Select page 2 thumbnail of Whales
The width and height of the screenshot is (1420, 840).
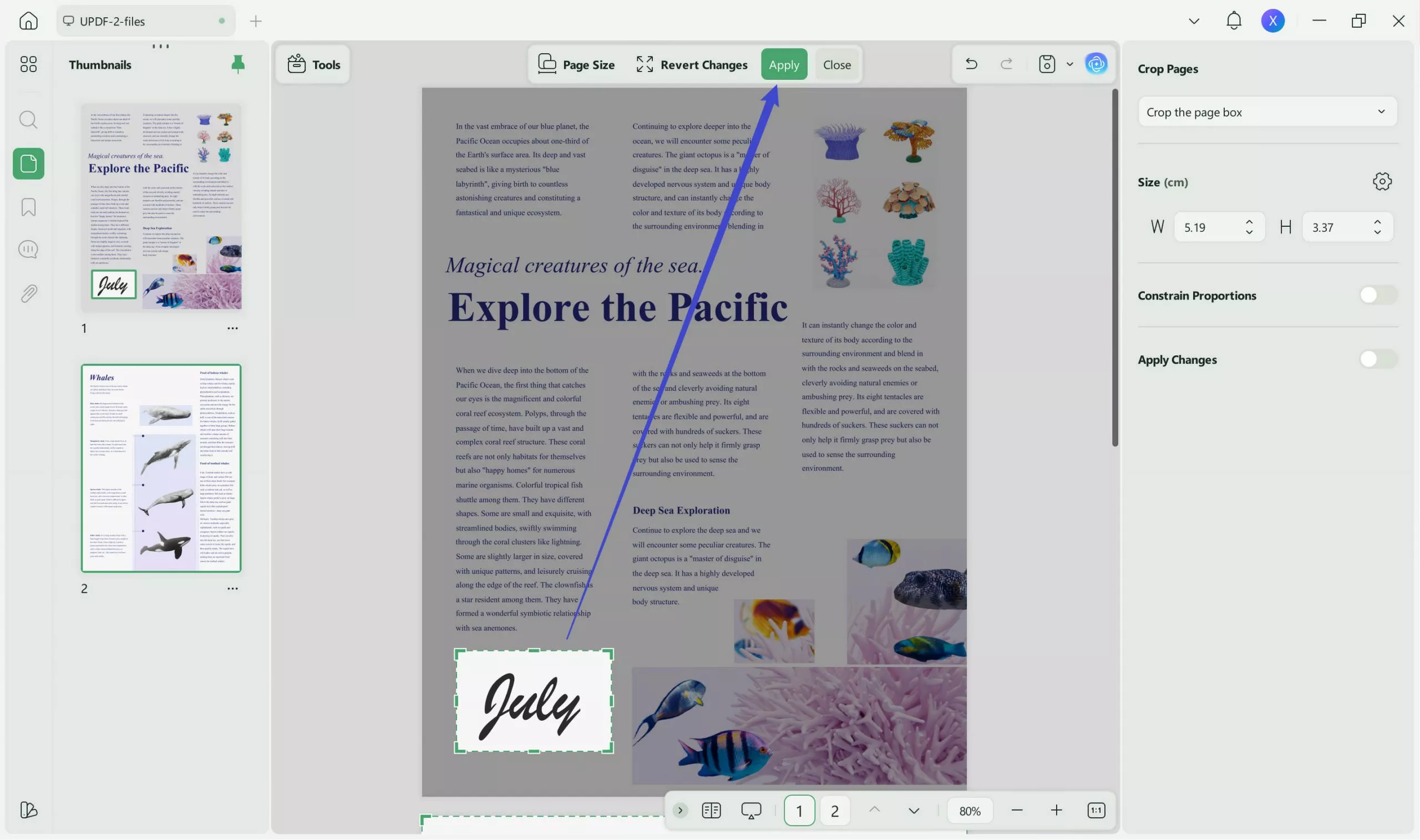(x=161, y=467)
